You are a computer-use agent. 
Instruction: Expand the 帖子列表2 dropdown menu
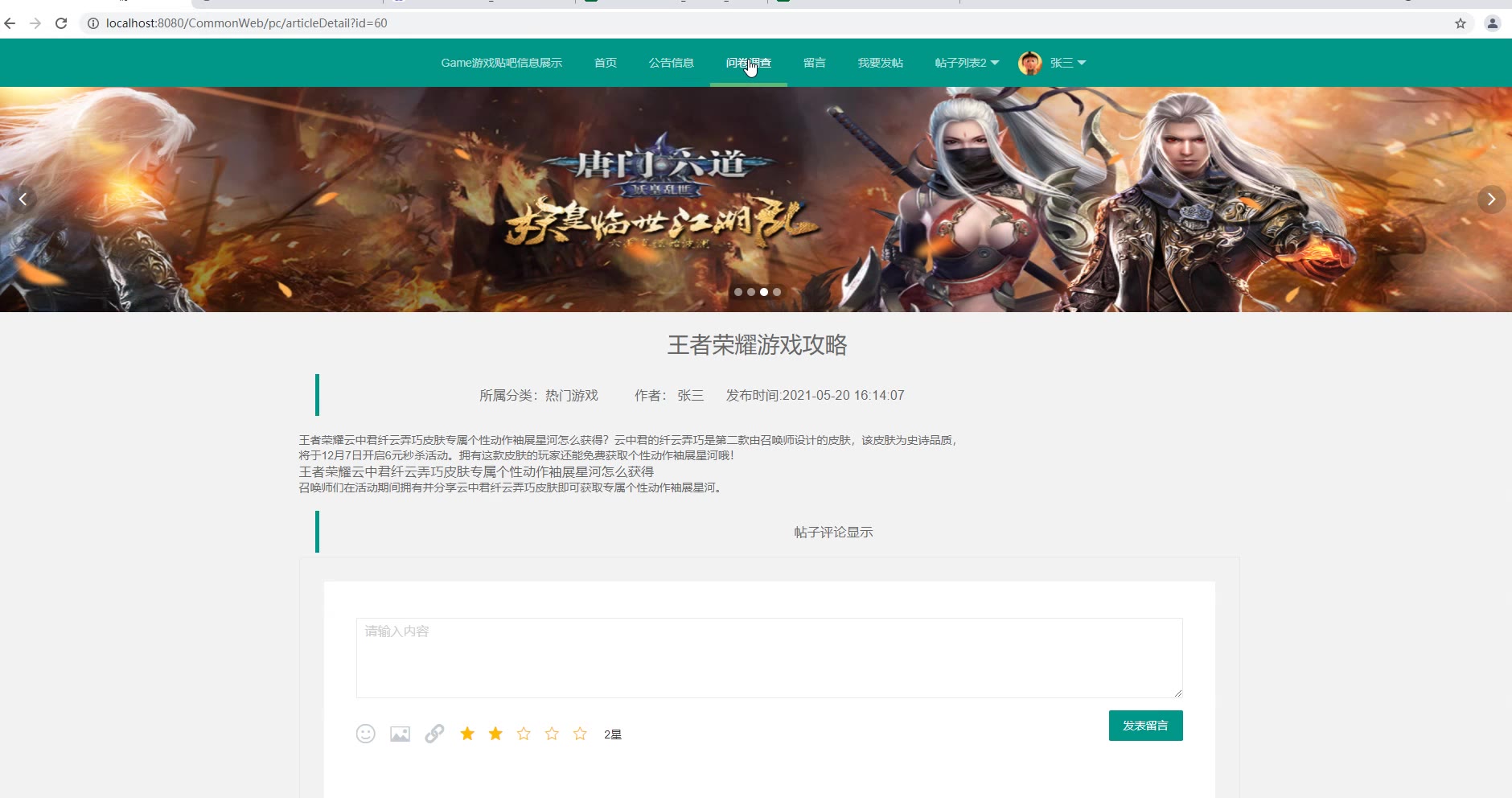967,63
